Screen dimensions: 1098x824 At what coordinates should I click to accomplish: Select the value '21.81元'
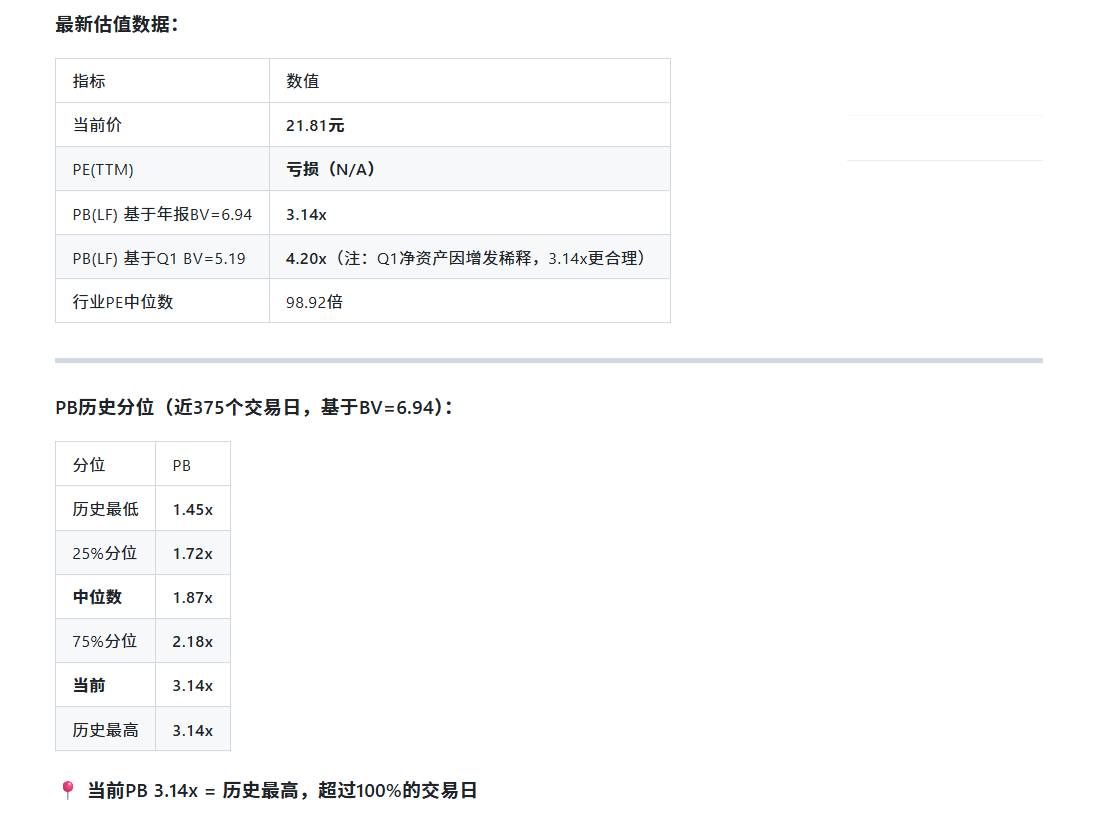315,125
